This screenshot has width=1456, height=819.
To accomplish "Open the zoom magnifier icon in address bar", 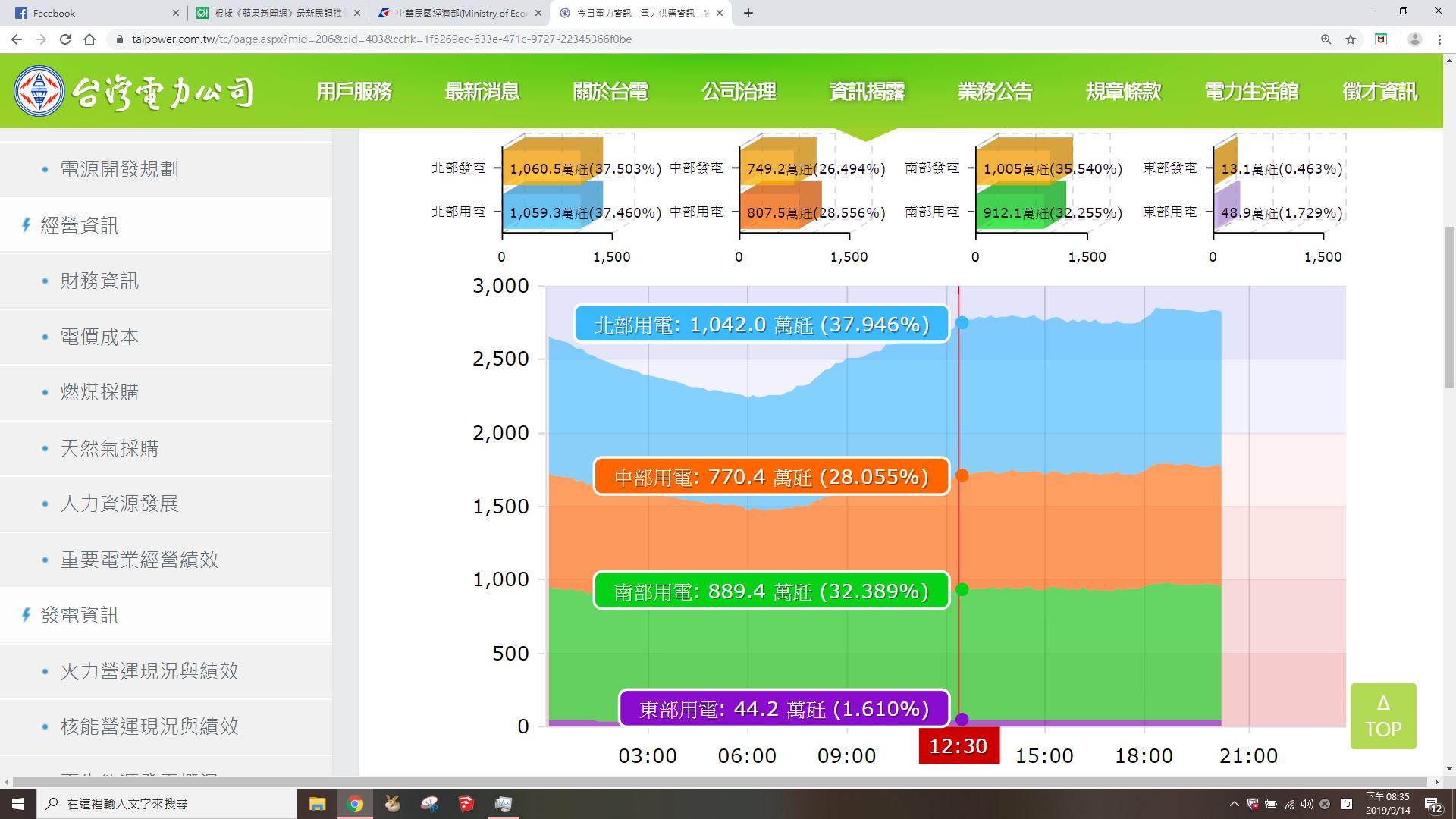I will [1326, 39].
